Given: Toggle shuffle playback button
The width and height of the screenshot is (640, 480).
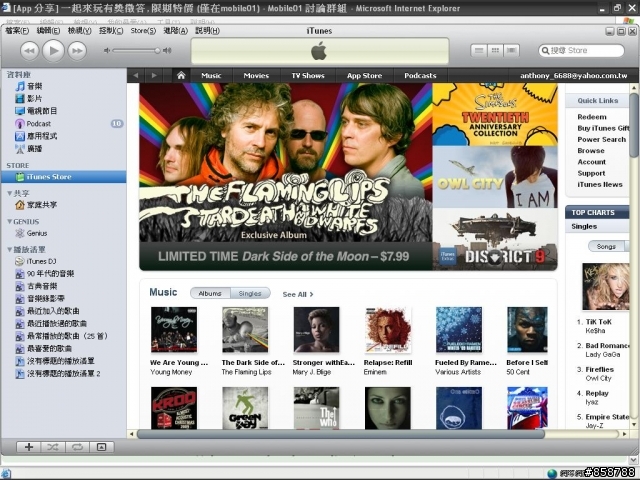Looking at the screenshot, I should (x=53, y=447).
